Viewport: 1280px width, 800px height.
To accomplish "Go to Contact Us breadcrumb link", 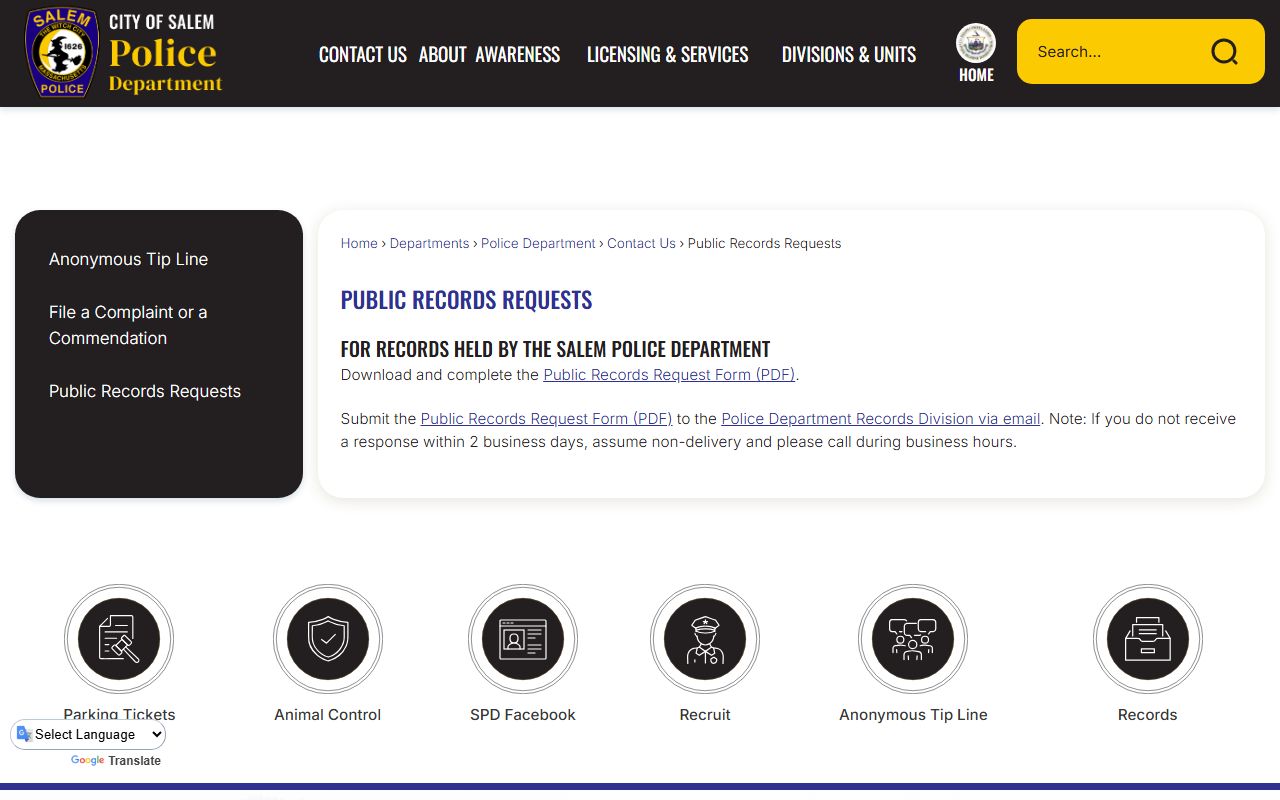I will [641, 243].
